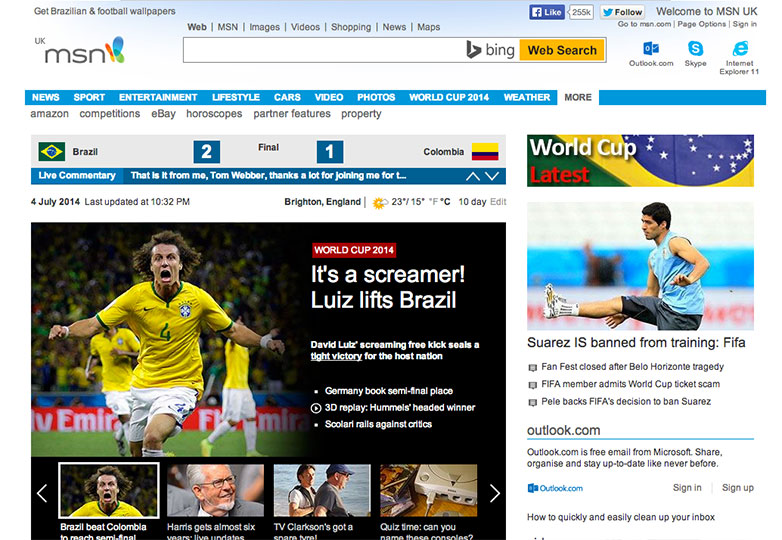Open World Cup Latest banner
The image size is (782, 540).
pyautogui.click(x=640, y=161)
